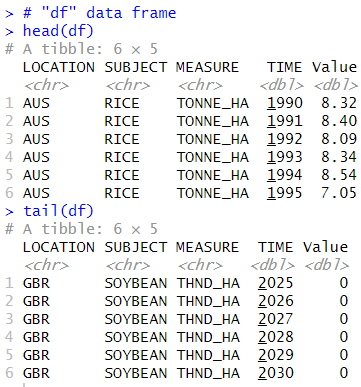This screenshot has width=361, height=387.
Task: Click the year 1990 in the head output
Action: (285, 103)
